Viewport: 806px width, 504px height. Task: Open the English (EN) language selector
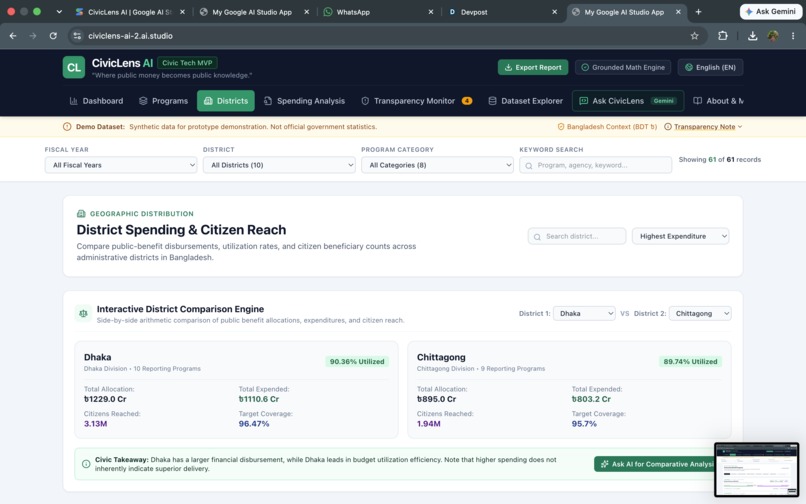[x=710, y=67]
